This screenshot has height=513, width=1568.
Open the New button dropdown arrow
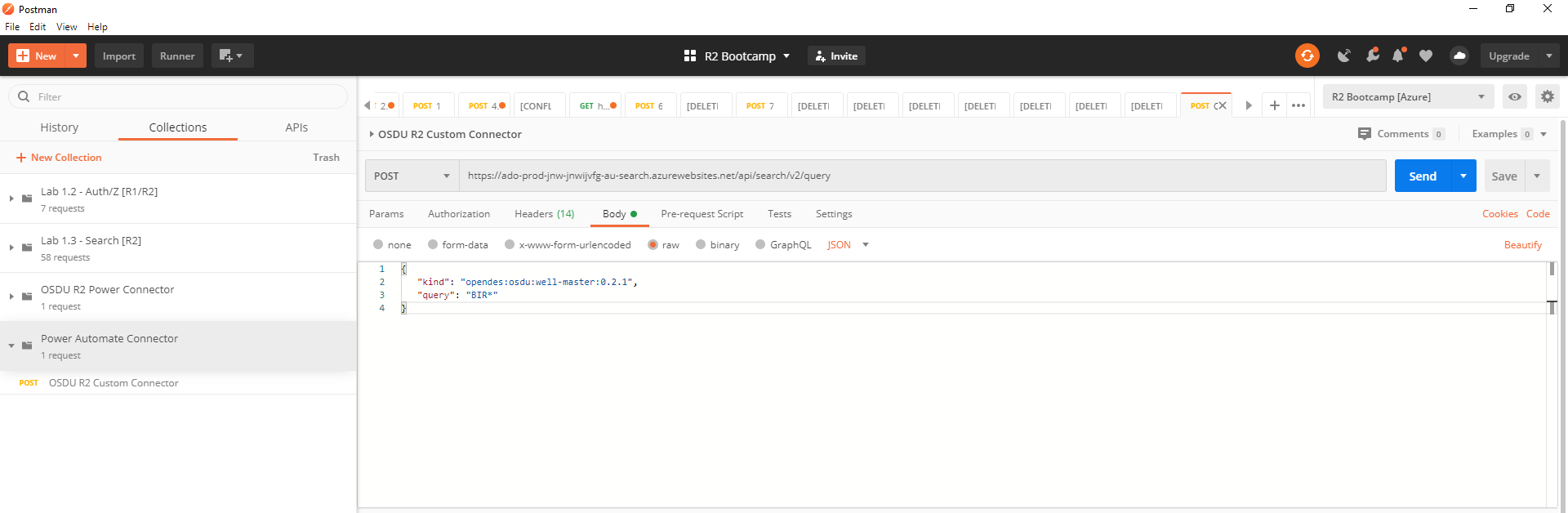75,56
